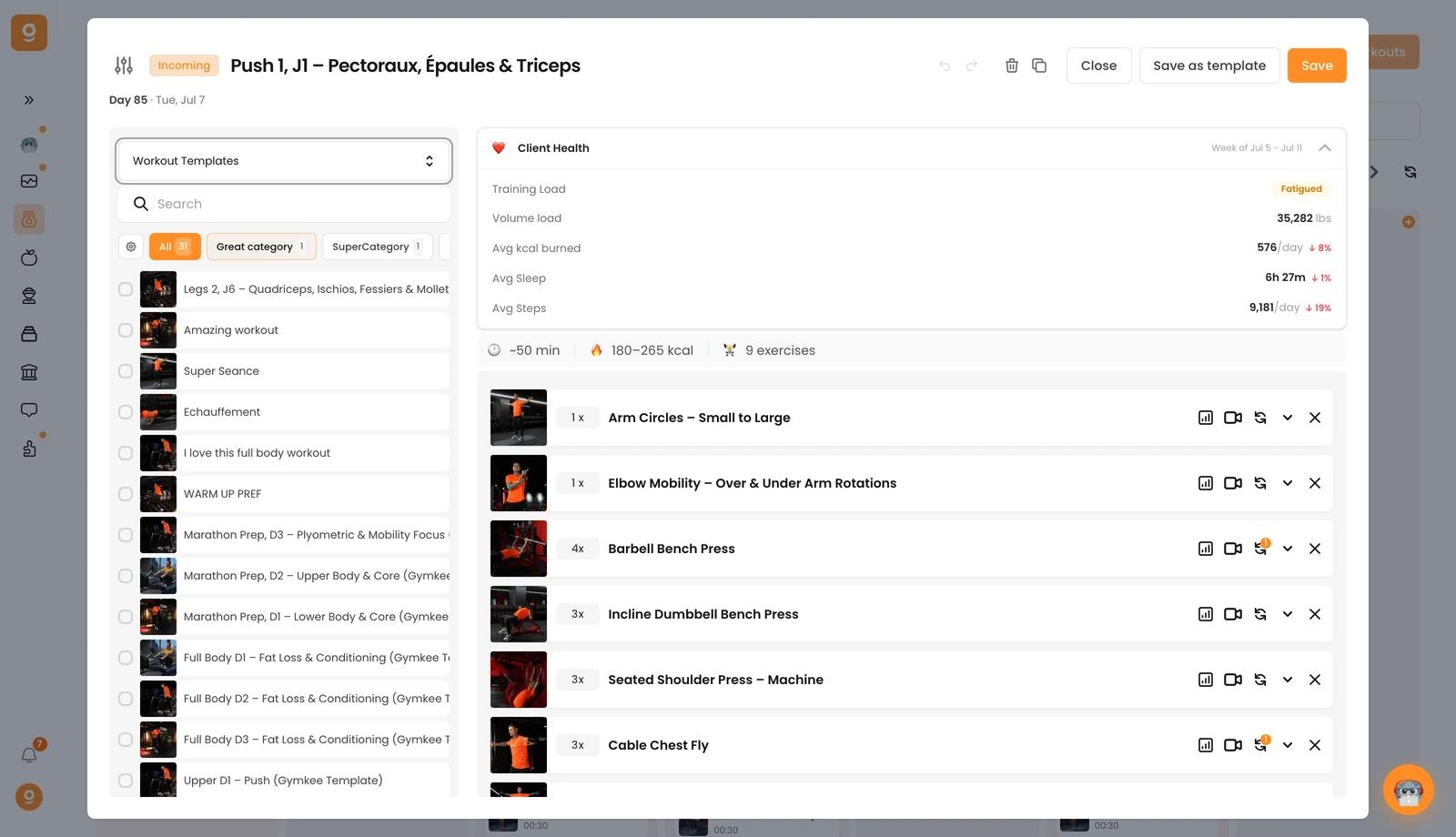This screenshot has width=1456, height=837.
Task: Click the app logo in top-left sidebar
Action: 29,33
